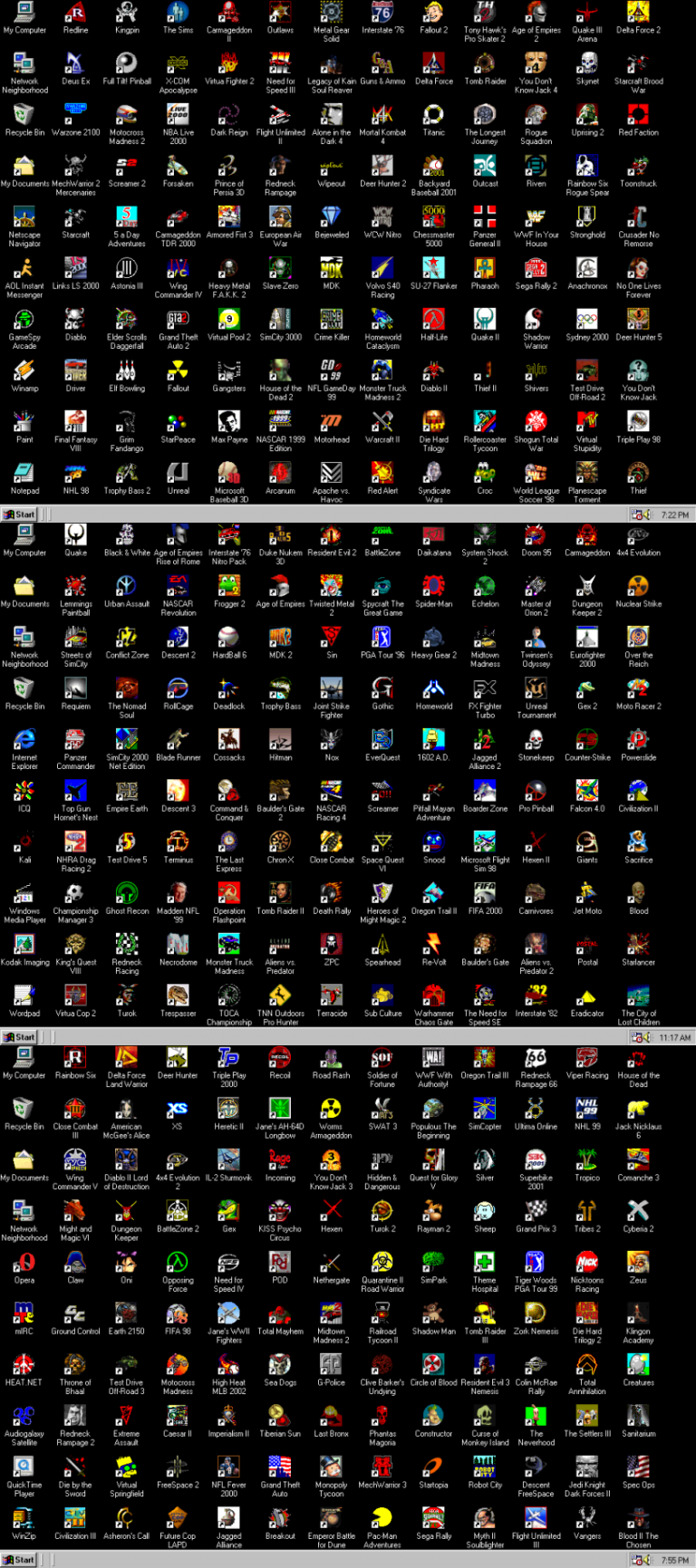The image size is (696, 1568).
Task: Open Windows Media Player icon
Action: tap(24, 892)
